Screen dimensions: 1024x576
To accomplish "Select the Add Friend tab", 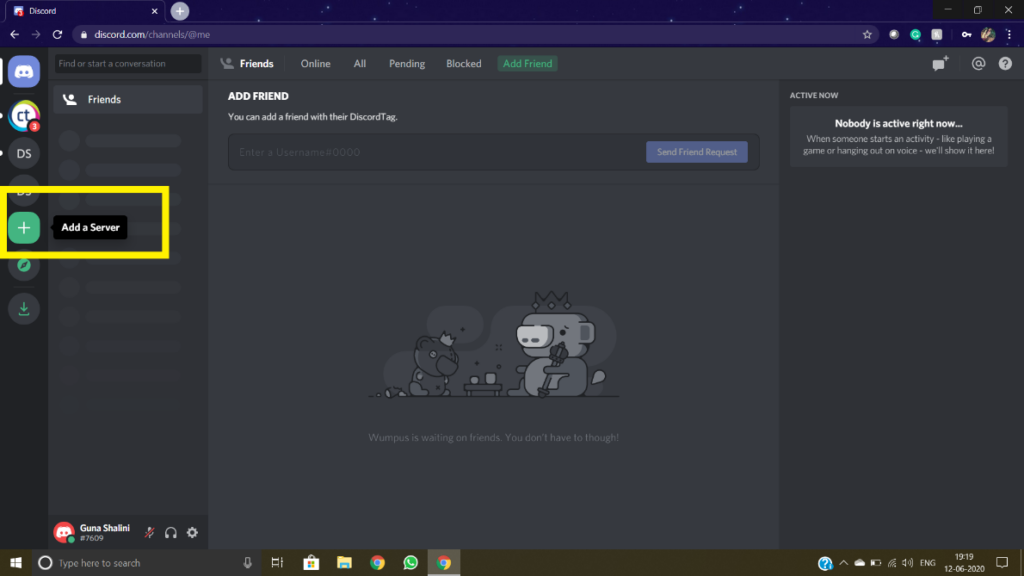I will [527, 63].
